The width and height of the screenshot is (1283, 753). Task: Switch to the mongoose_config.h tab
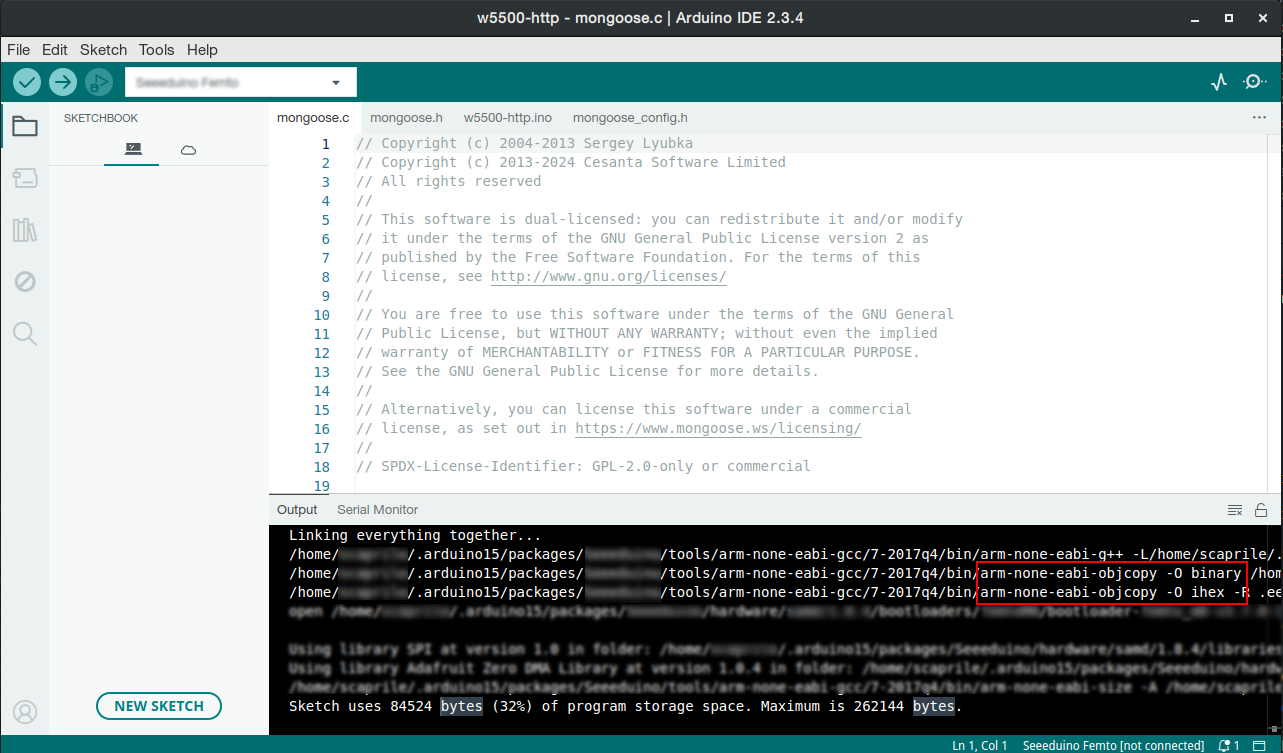[x=630, y=118]
